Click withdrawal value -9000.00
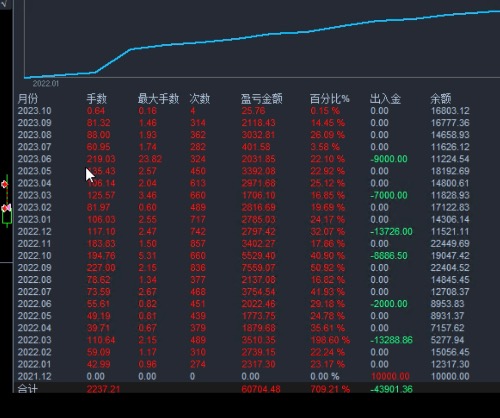500x418 pixels. [389, 159]
